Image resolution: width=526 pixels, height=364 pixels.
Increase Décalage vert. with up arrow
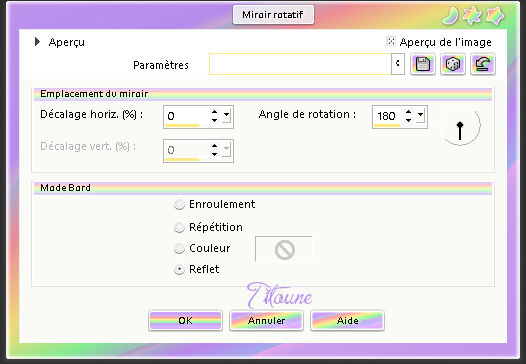click(214, 146)
